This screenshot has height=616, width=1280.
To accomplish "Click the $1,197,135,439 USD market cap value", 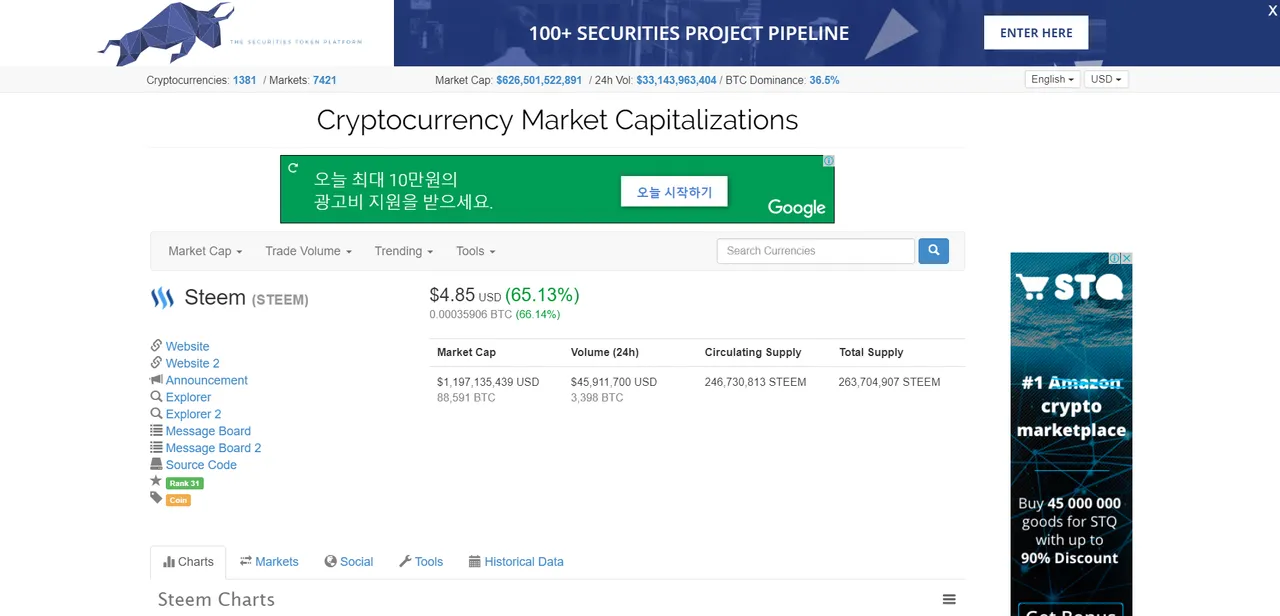I will tap(488, 382).
